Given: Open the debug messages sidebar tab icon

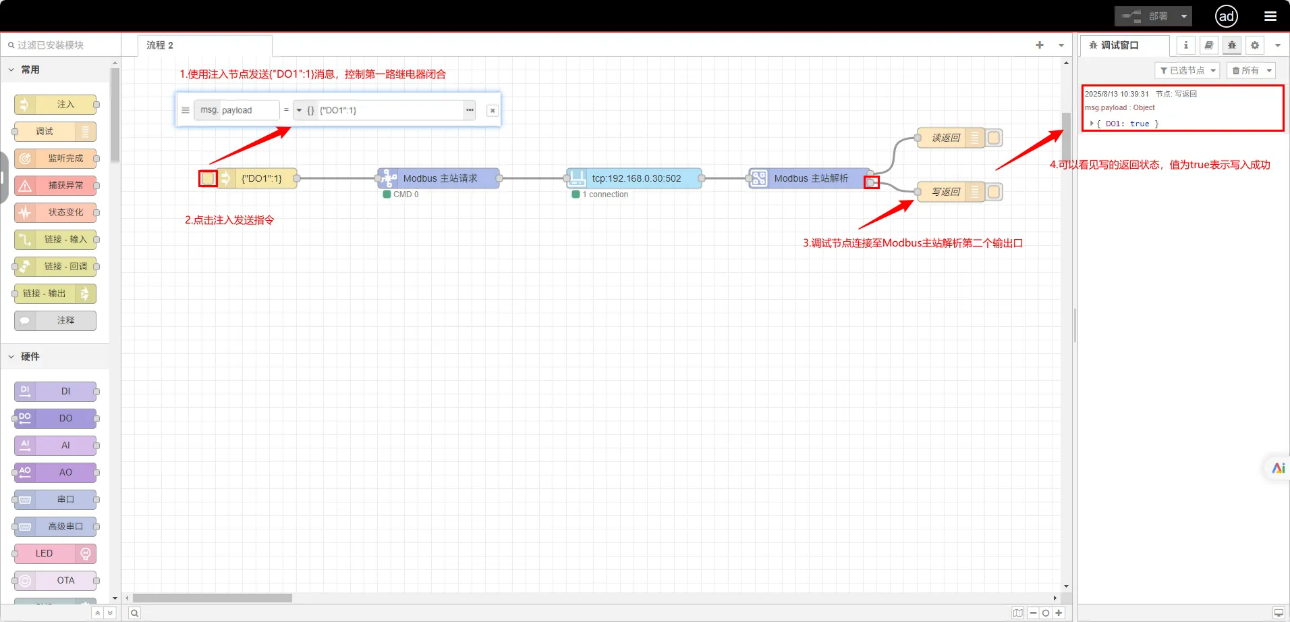Looking at the screenshot, I should pyautogui.click(x=1232, y=46).
